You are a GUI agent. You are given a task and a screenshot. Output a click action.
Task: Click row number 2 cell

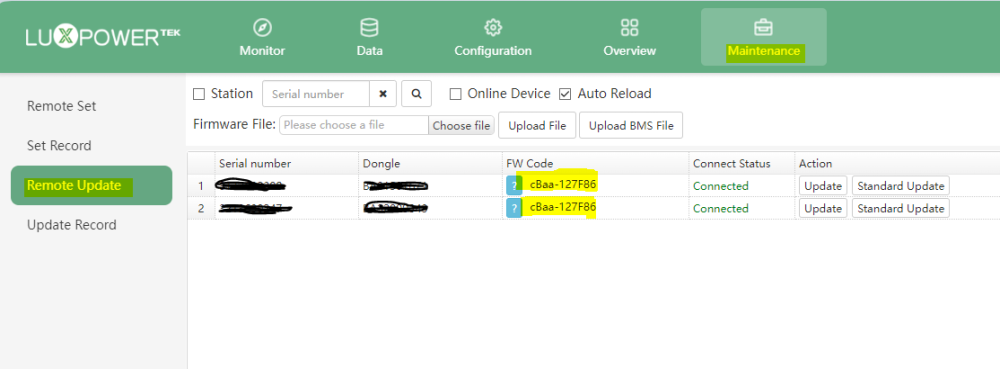[201, 208]
